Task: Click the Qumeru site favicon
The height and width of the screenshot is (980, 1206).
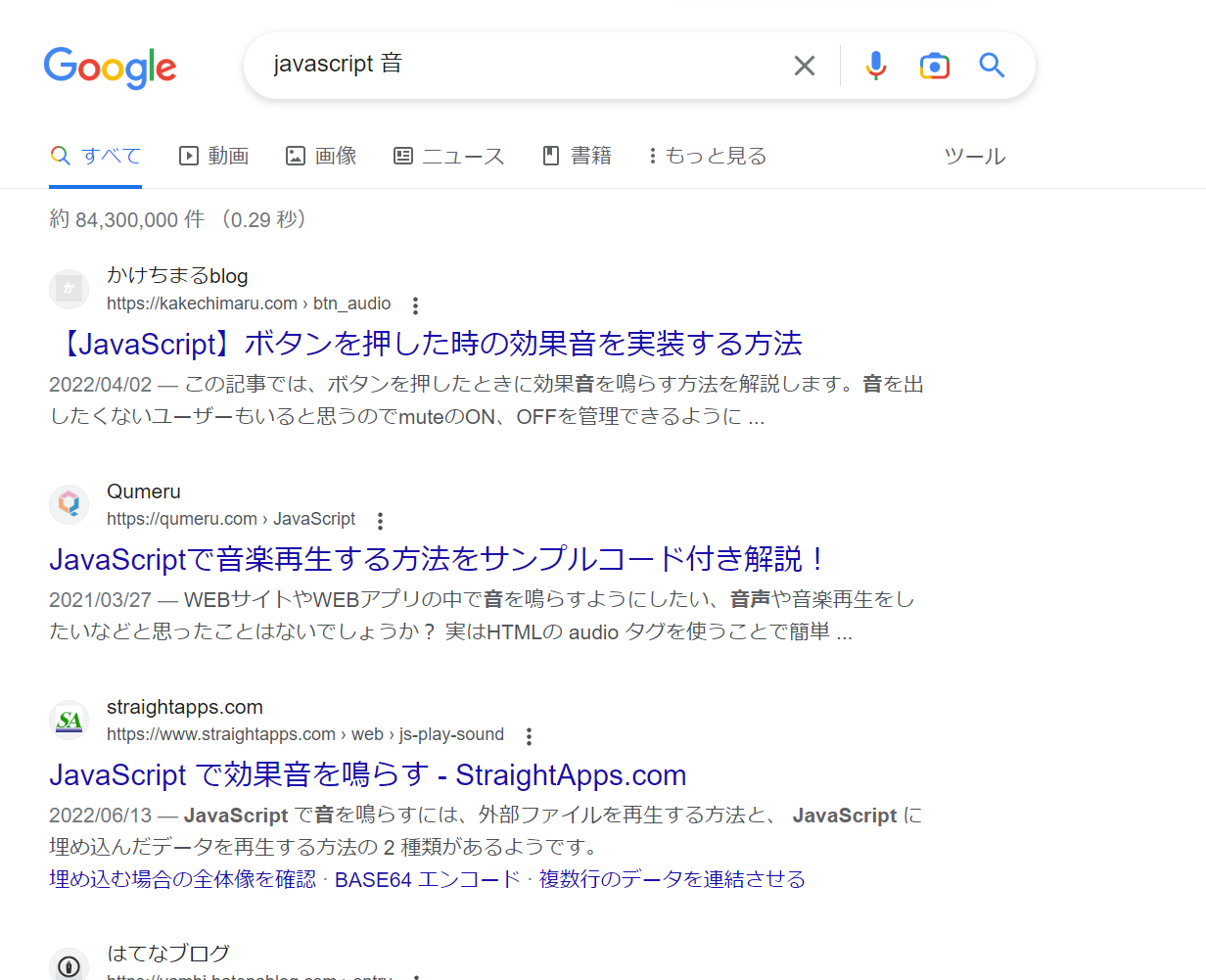Action: 69,504
